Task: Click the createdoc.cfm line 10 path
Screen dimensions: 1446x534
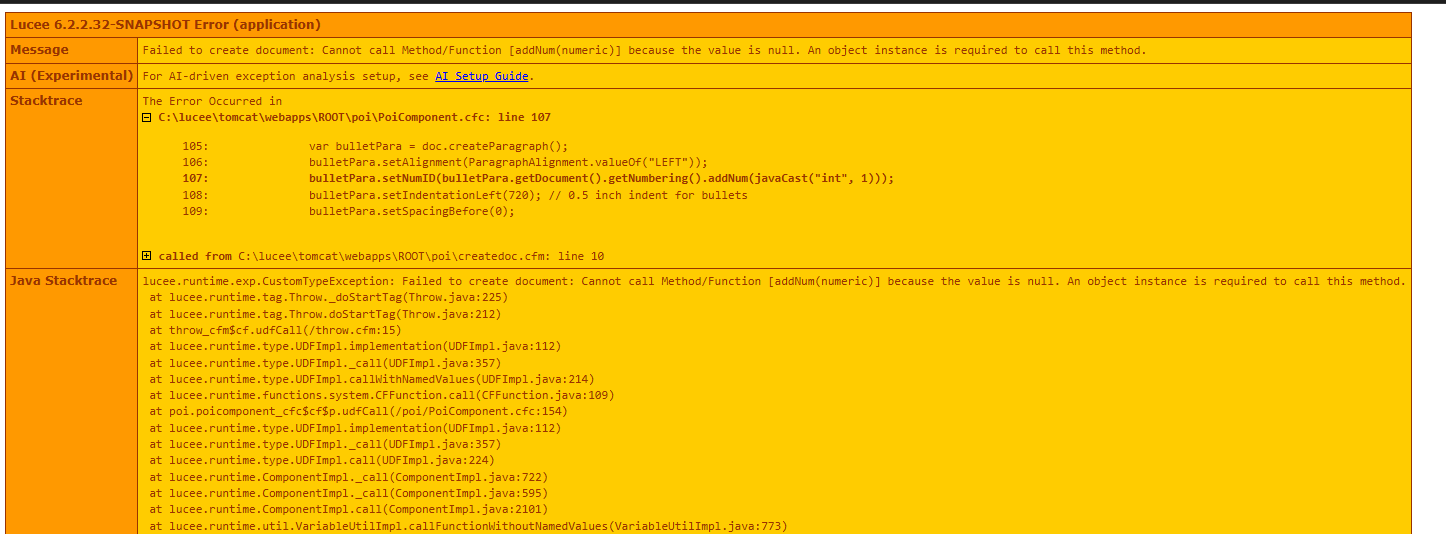Action: [x=420, y=256]
